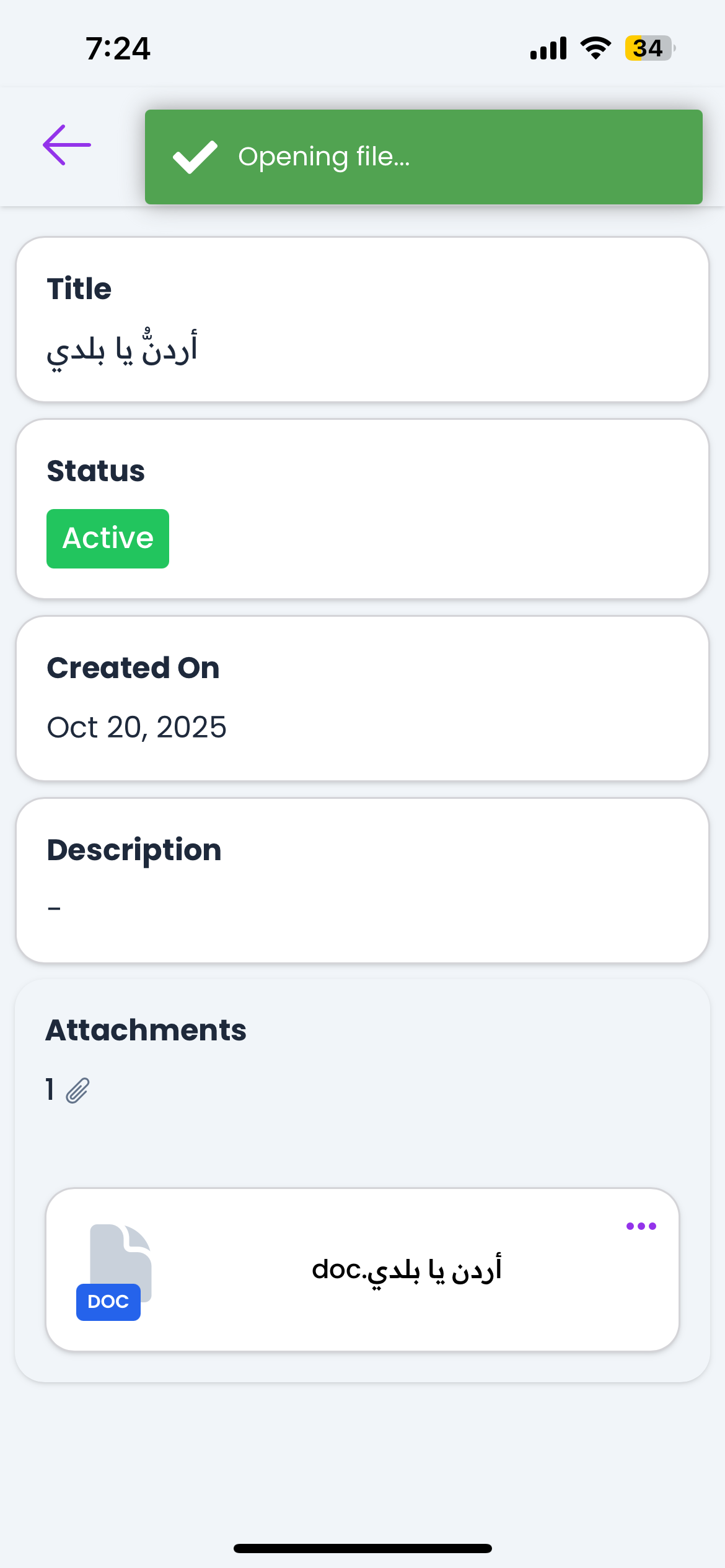Tap the Arabic title text value
The image size is (725, 1568).
122,348
